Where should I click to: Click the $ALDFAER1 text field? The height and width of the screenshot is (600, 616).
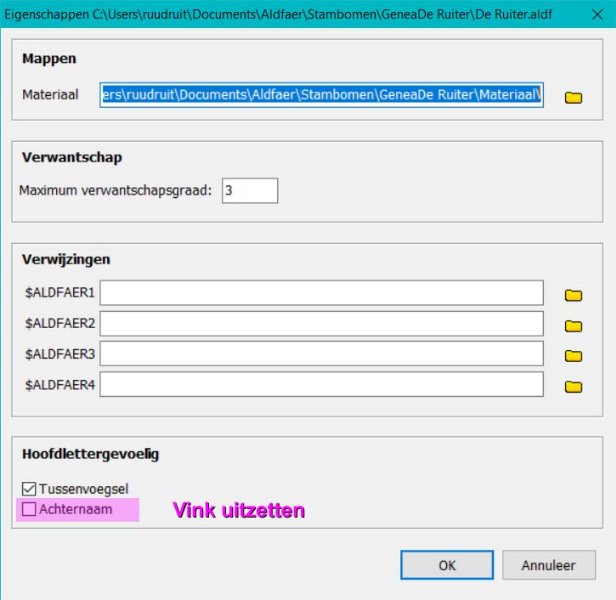tap(320, 293)
